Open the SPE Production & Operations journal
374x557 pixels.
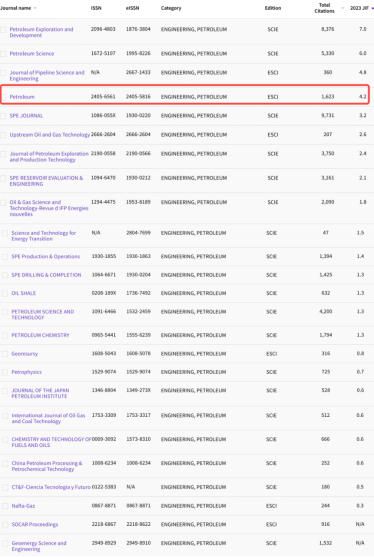pyautogui.click(x=45, y=256)
